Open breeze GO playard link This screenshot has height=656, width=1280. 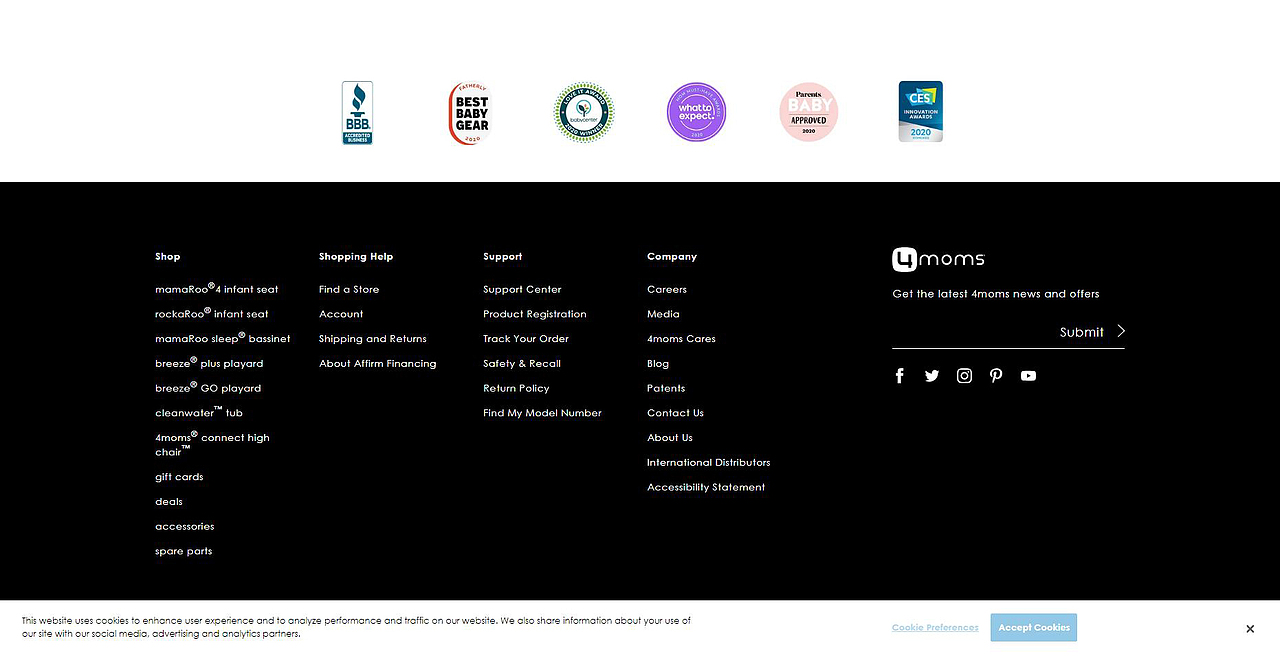coord(208,387)
